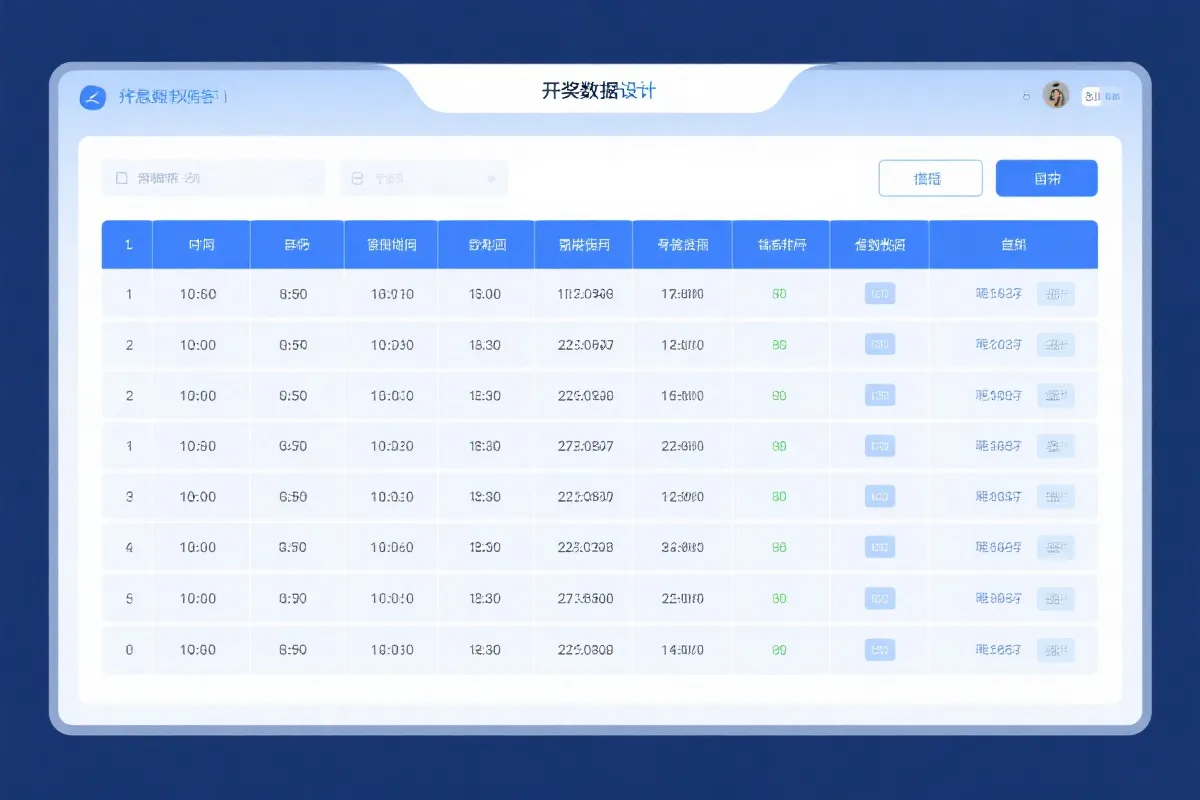
Task: Open the user avatar at top right
Action: (1056, 96)
